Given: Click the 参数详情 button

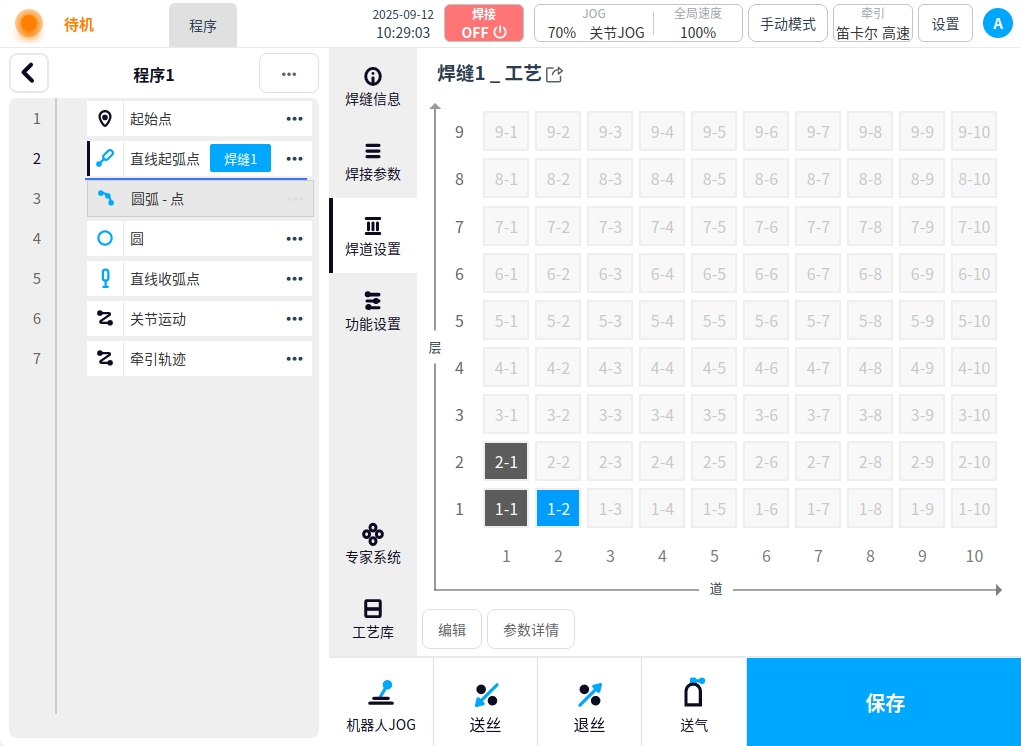Looking at the screenshot, I should click(x=530, y=630).
